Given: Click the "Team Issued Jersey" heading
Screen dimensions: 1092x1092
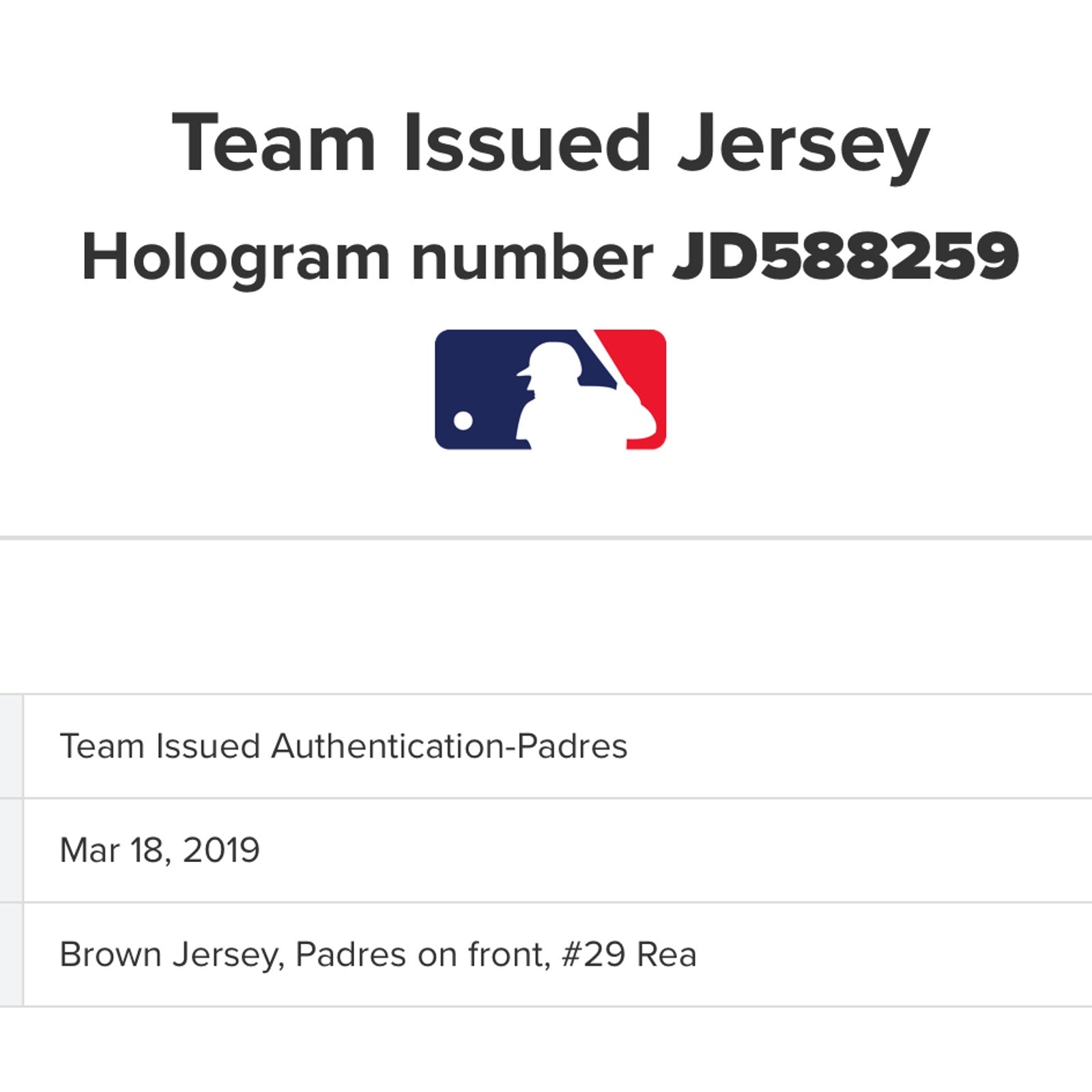Looking at the screenshot, I should pyautogui.click(x=550, y=143).
